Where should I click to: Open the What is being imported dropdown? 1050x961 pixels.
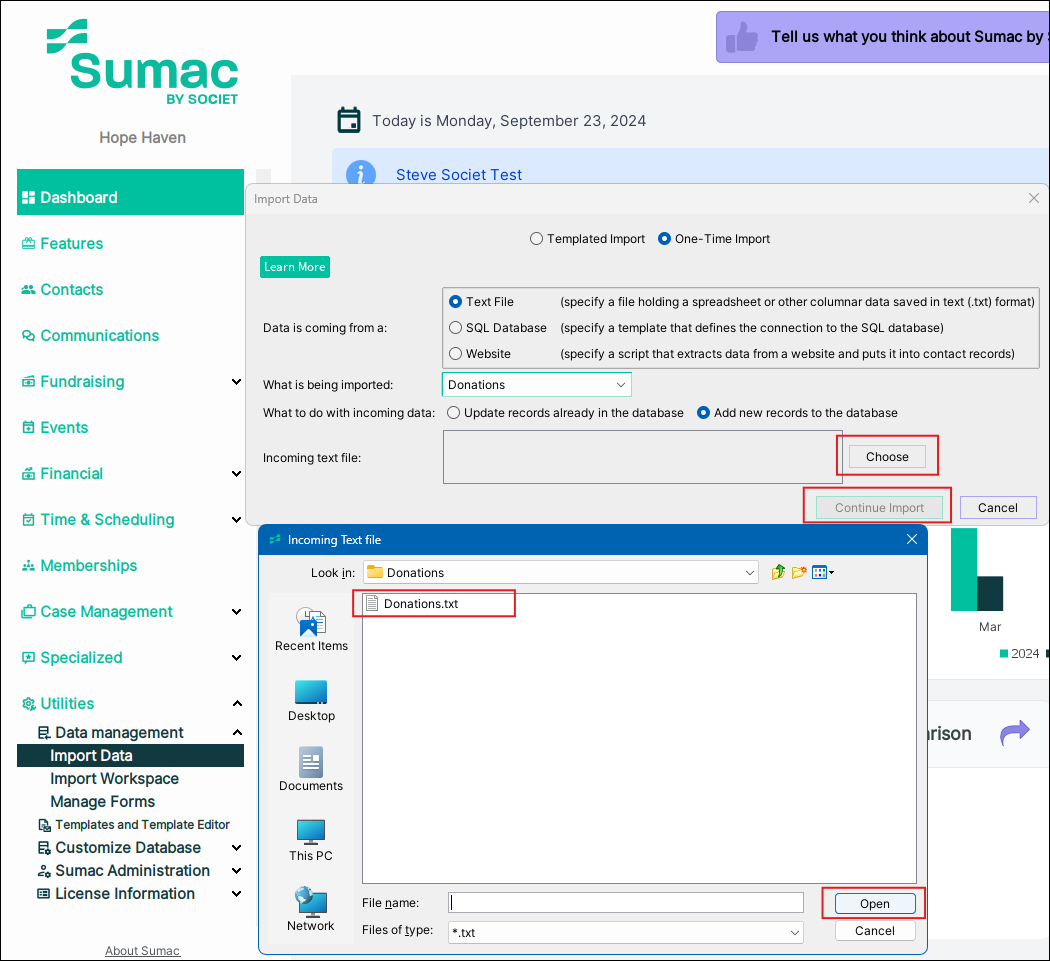[x=536, y=385]
